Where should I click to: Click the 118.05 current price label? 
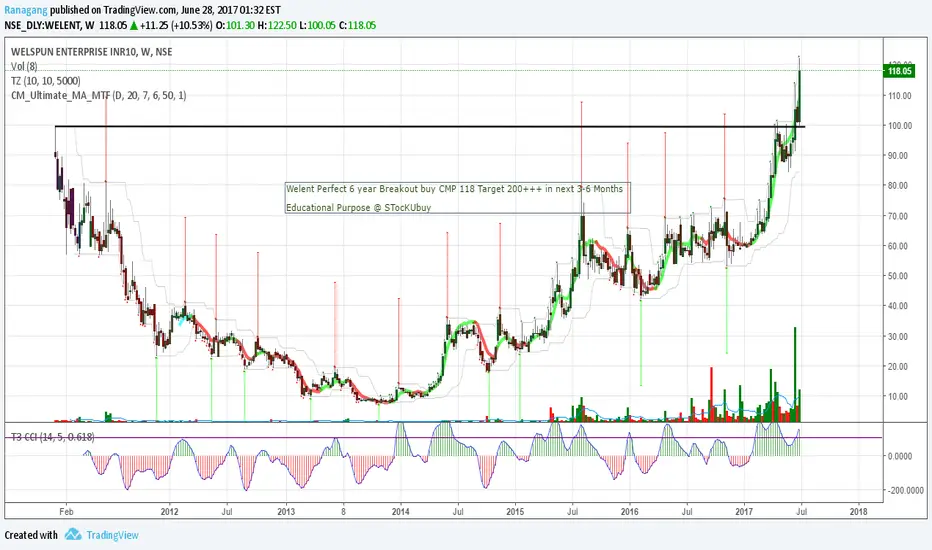click(x=899, y=71)
